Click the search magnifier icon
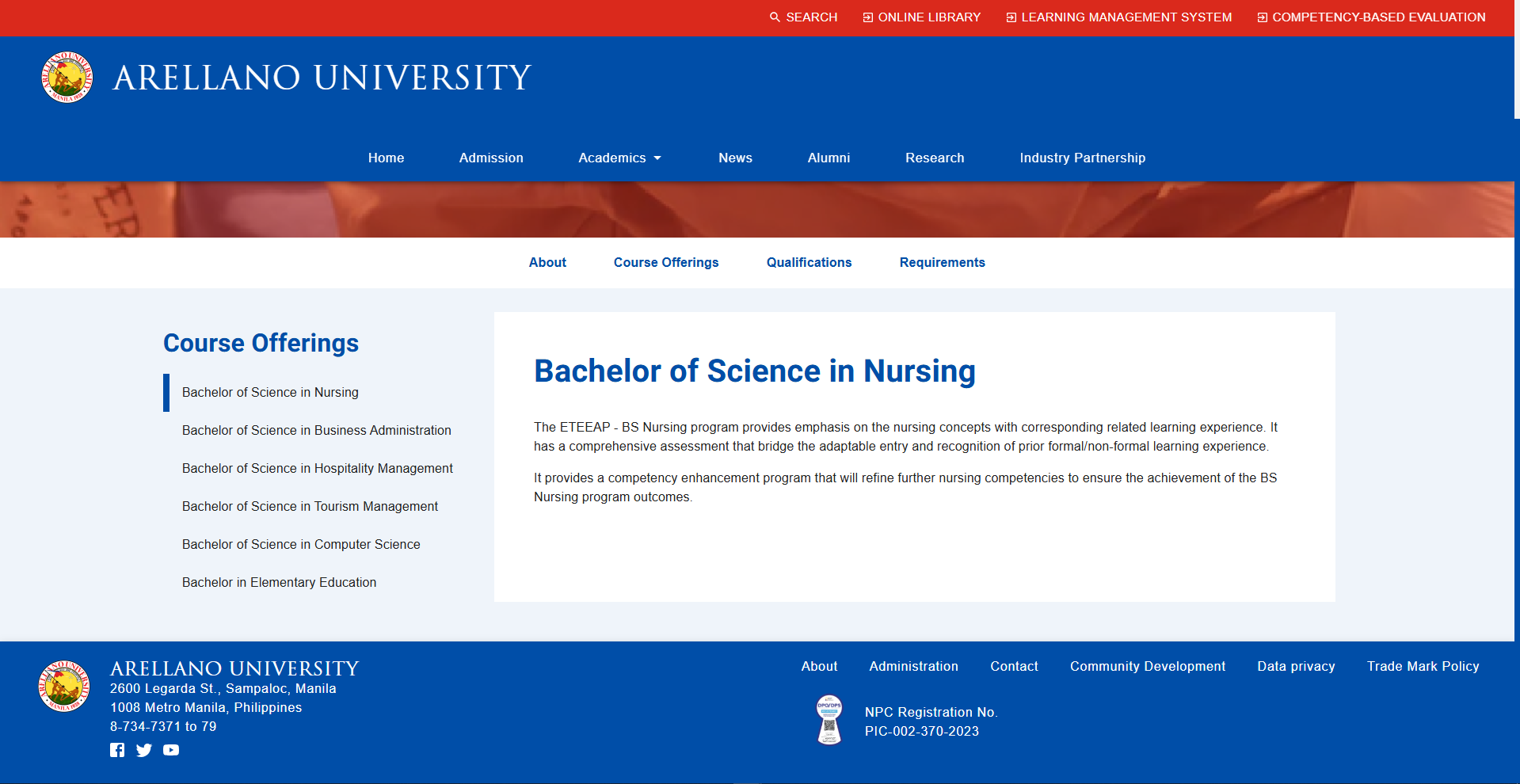Image resolution: width=1520 pixels, height=784 pixels. pos(775,17)
